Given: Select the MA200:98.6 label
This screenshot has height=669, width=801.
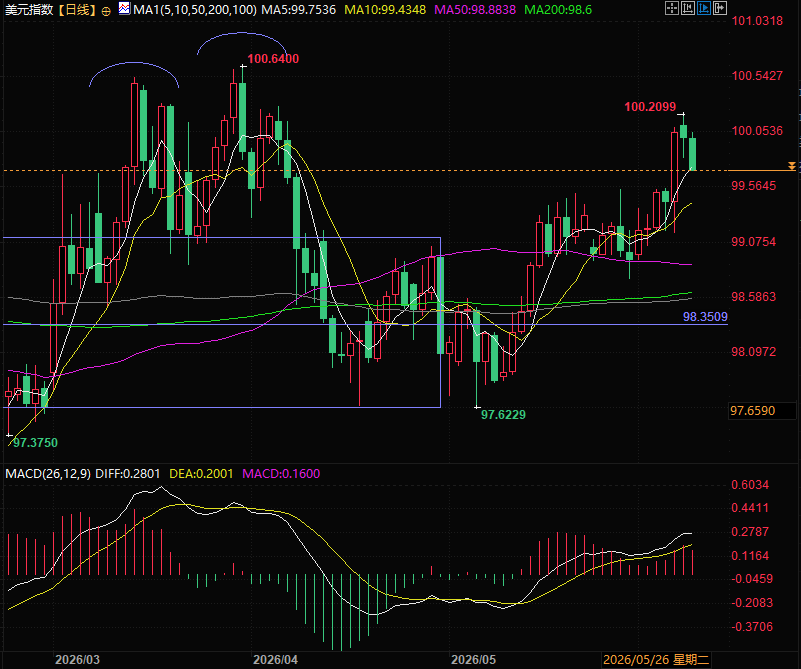Looking at the screenshot, I should coord(558,10).
